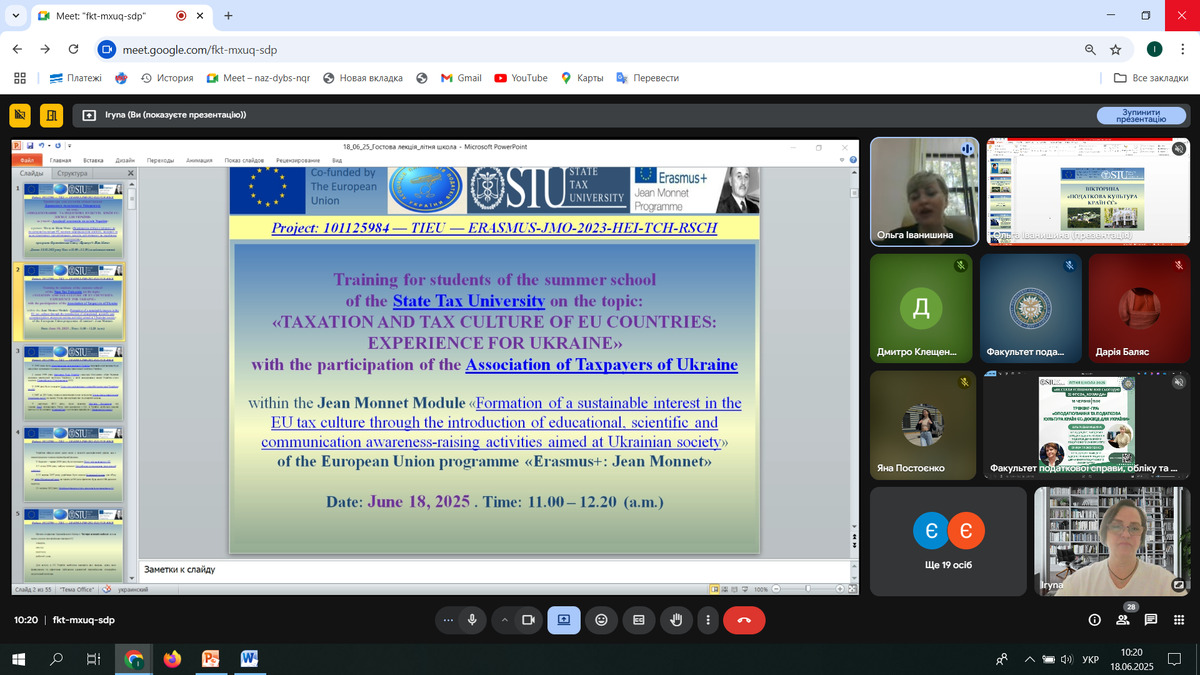Open the Windows Start menu
The height and width of the screenshot is (675, 1200).
18,659
